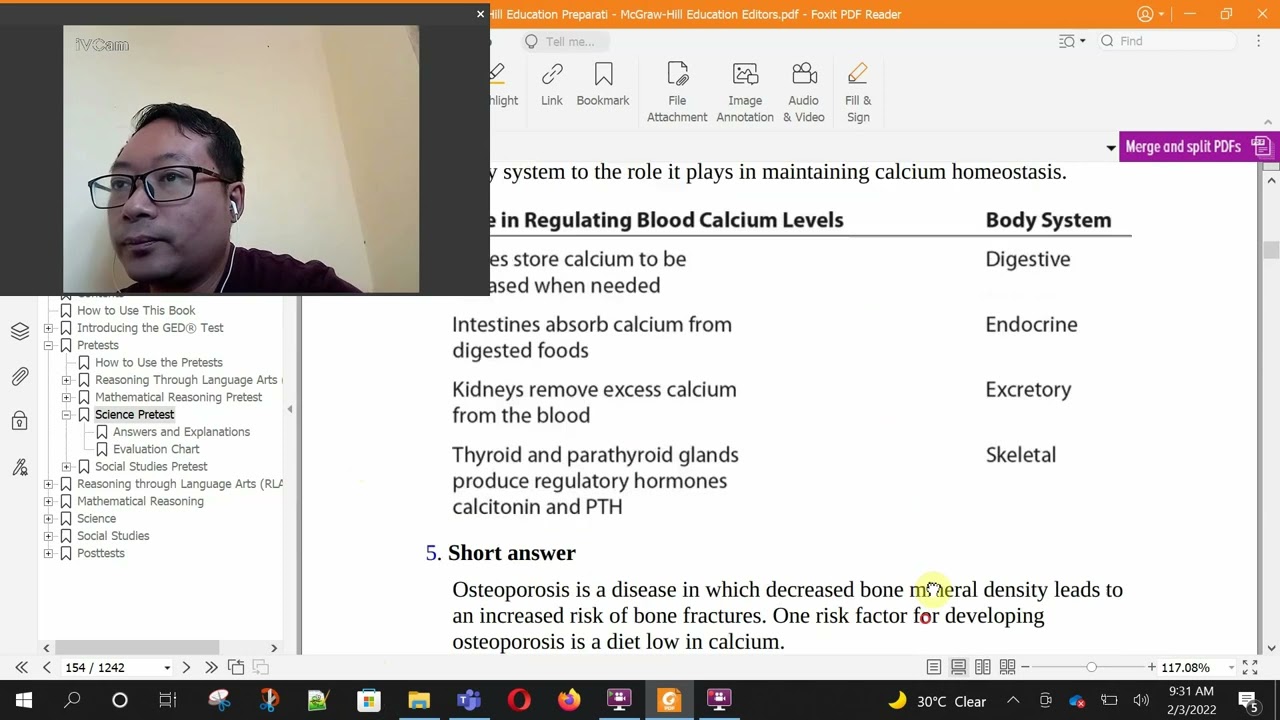This screenshot has width=1280, height=720.
Task: Expand Reasoning Through Language Arts pretest node
Action: [x=66, y=380]
